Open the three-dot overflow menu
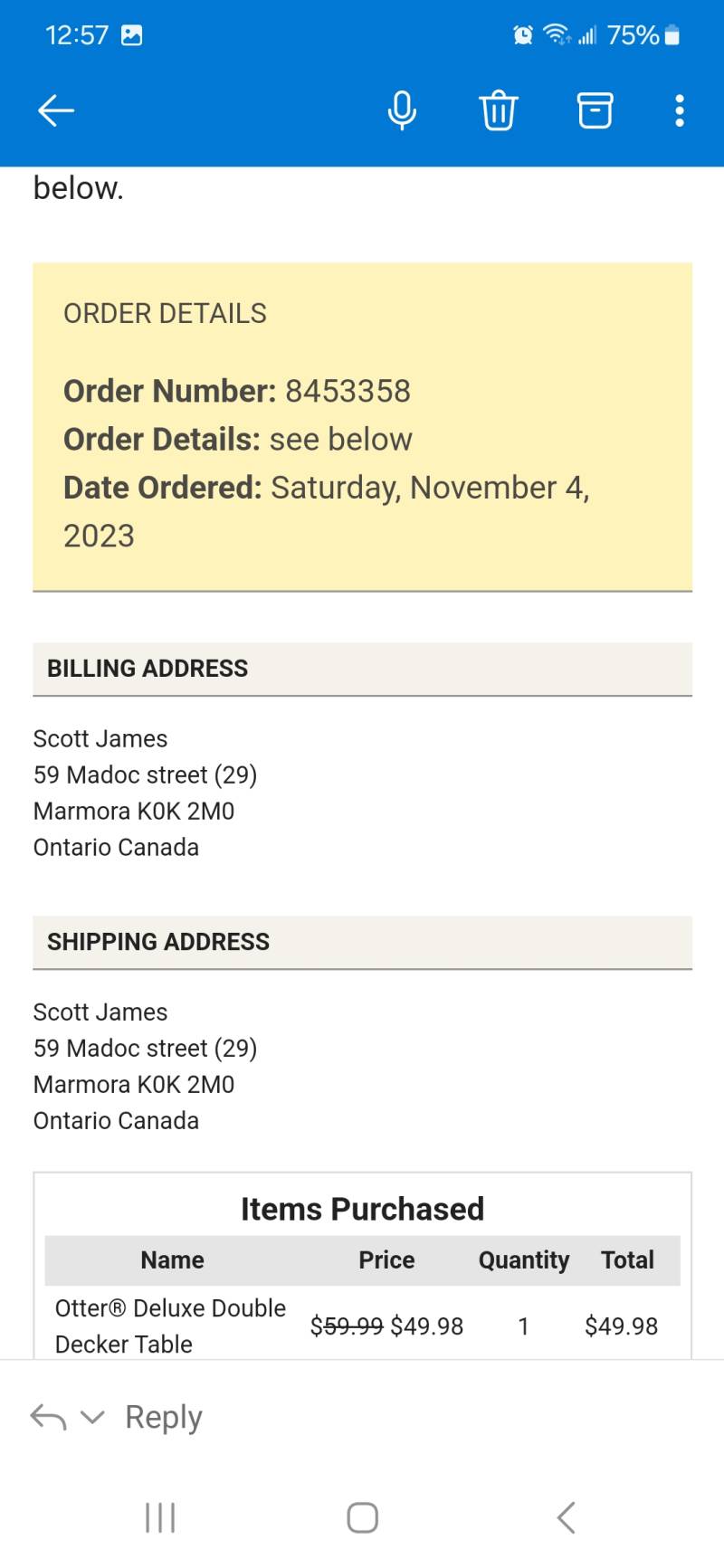The width and height of the screenshot is (724, 1568). 680,110
